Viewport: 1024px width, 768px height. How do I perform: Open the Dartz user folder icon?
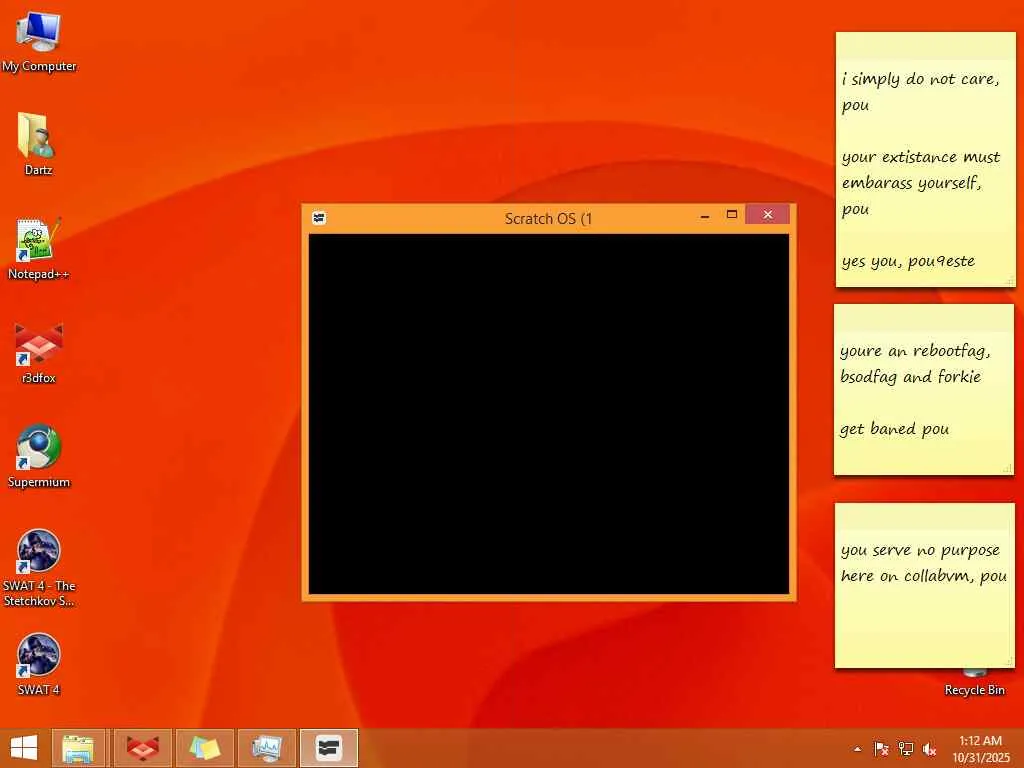[38, 144]
